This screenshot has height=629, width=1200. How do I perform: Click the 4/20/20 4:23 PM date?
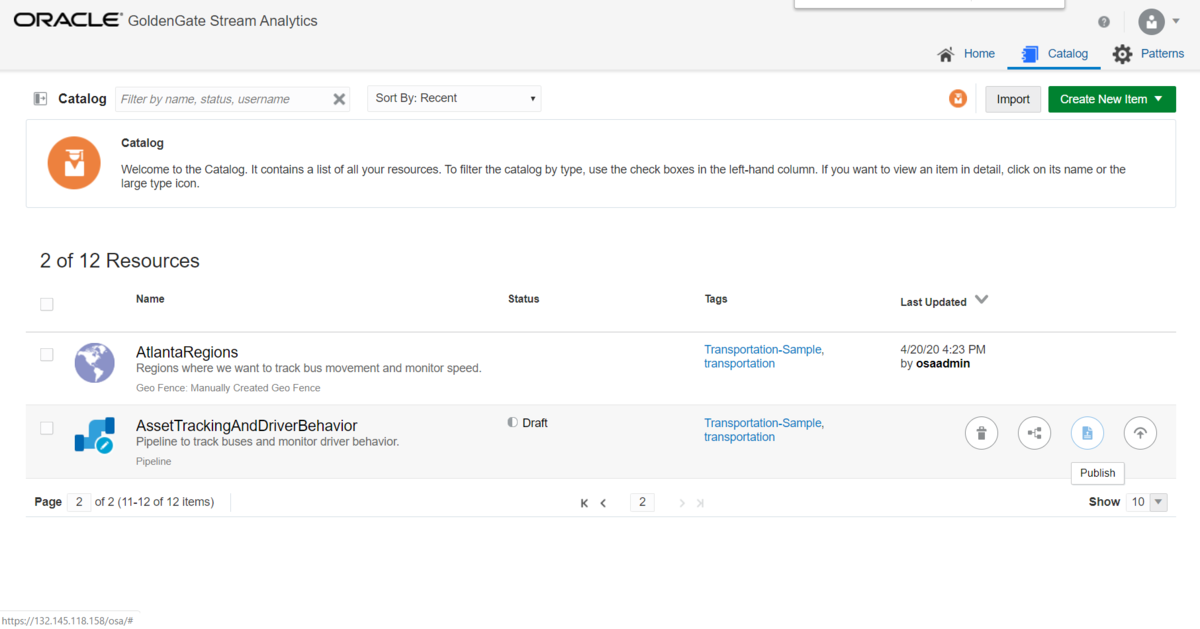943,350
